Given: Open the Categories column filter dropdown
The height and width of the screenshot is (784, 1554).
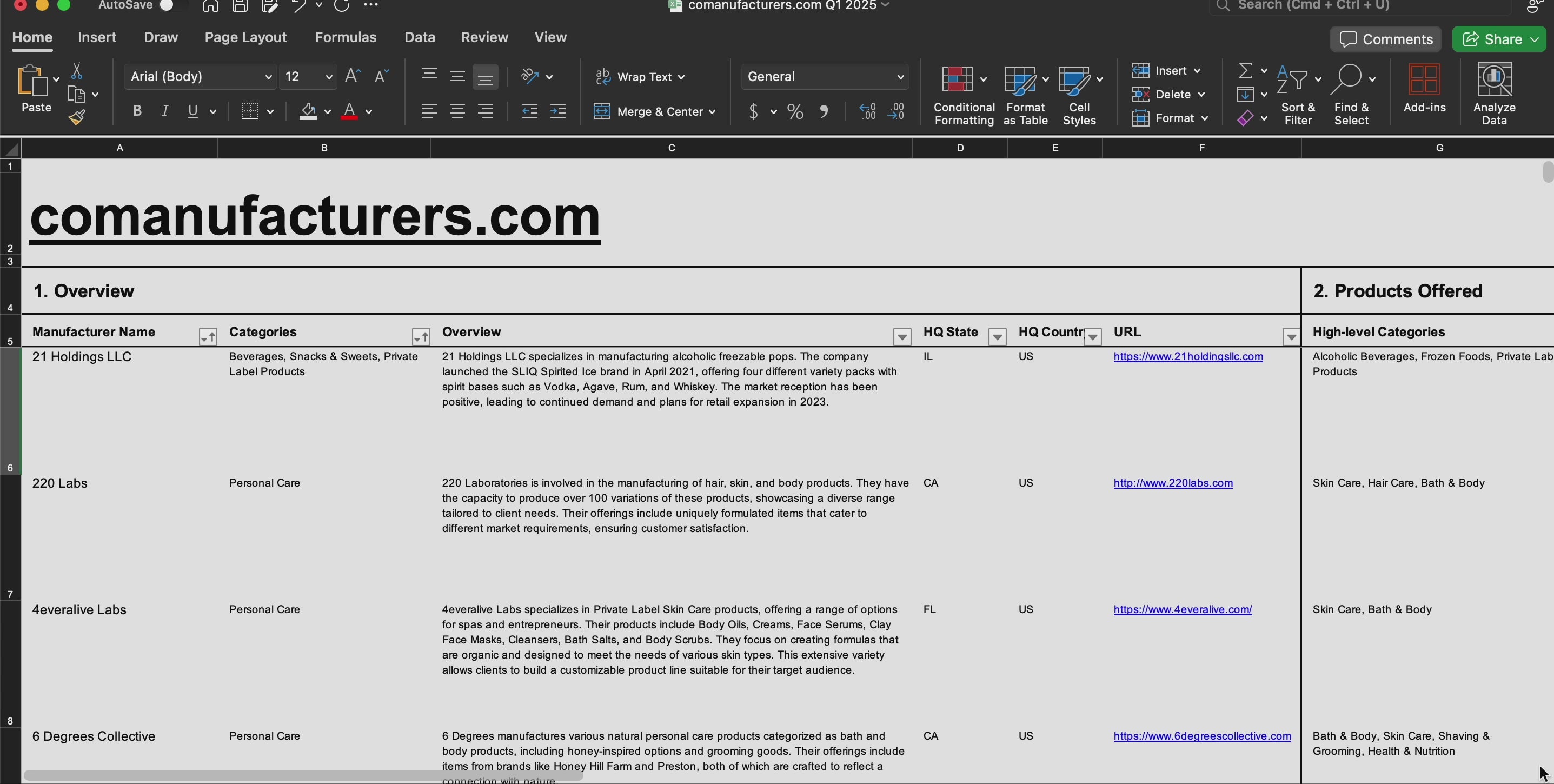Looking at the screenshot, I should [x=421, y=336].
